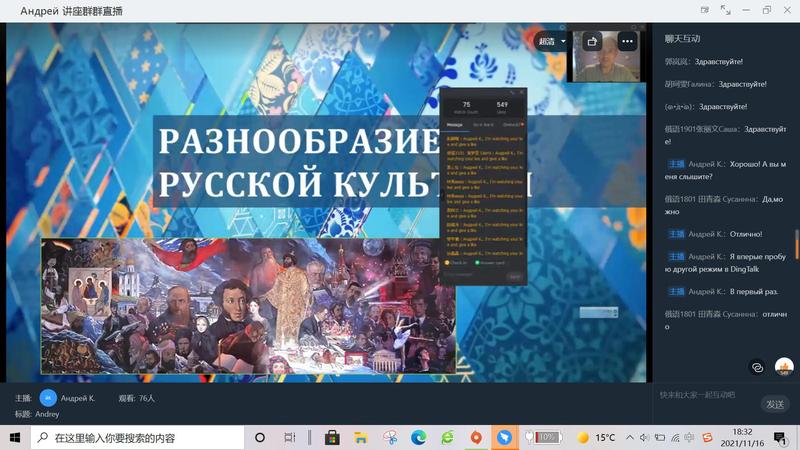The image size is (800, 450).
Task: Click Send button in streamed live panel
Action: click(x=515, y=276)
